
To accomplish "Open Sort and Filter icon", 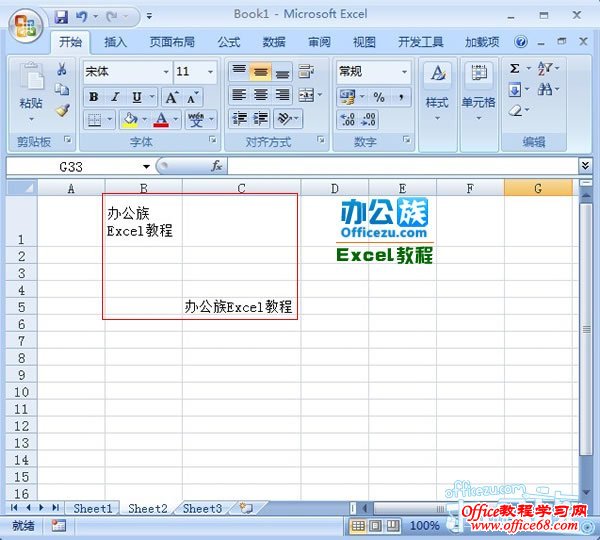I will (x=545, y=69).
